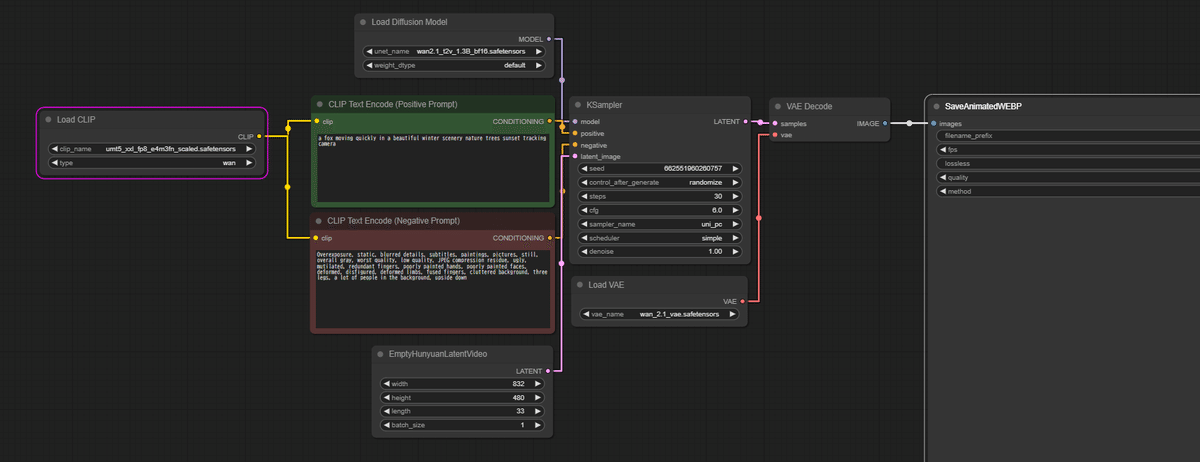Decrease seed using its left arrow
The width and height of the screenshot is (1200, 462).
click(585, 169)
